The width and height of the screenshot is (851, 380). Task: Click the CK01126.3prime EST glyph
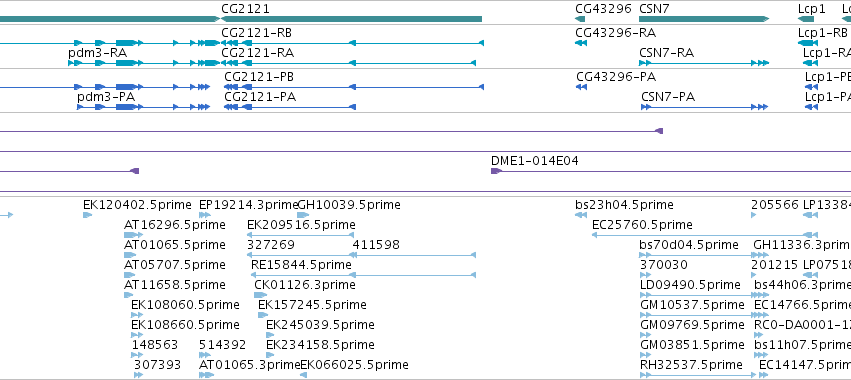(261, 295)
